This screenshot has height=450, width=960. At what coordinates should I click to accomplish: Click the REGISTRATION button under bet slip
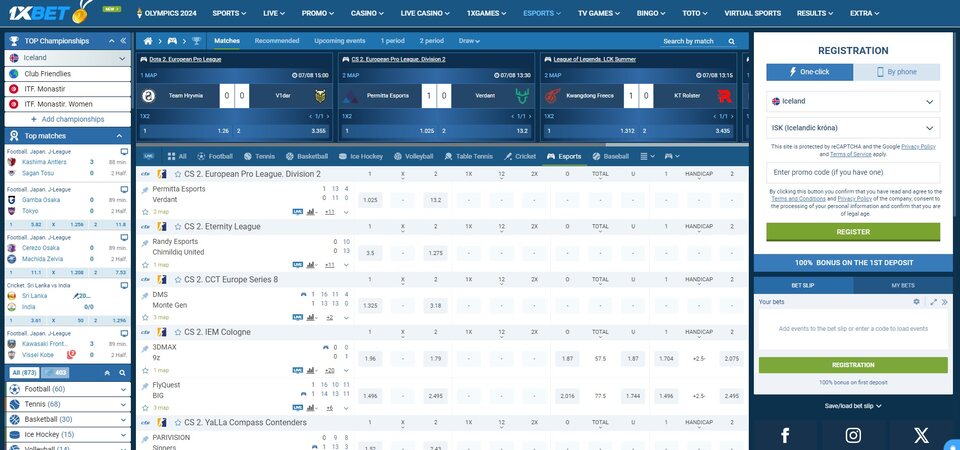pos(853,365)
